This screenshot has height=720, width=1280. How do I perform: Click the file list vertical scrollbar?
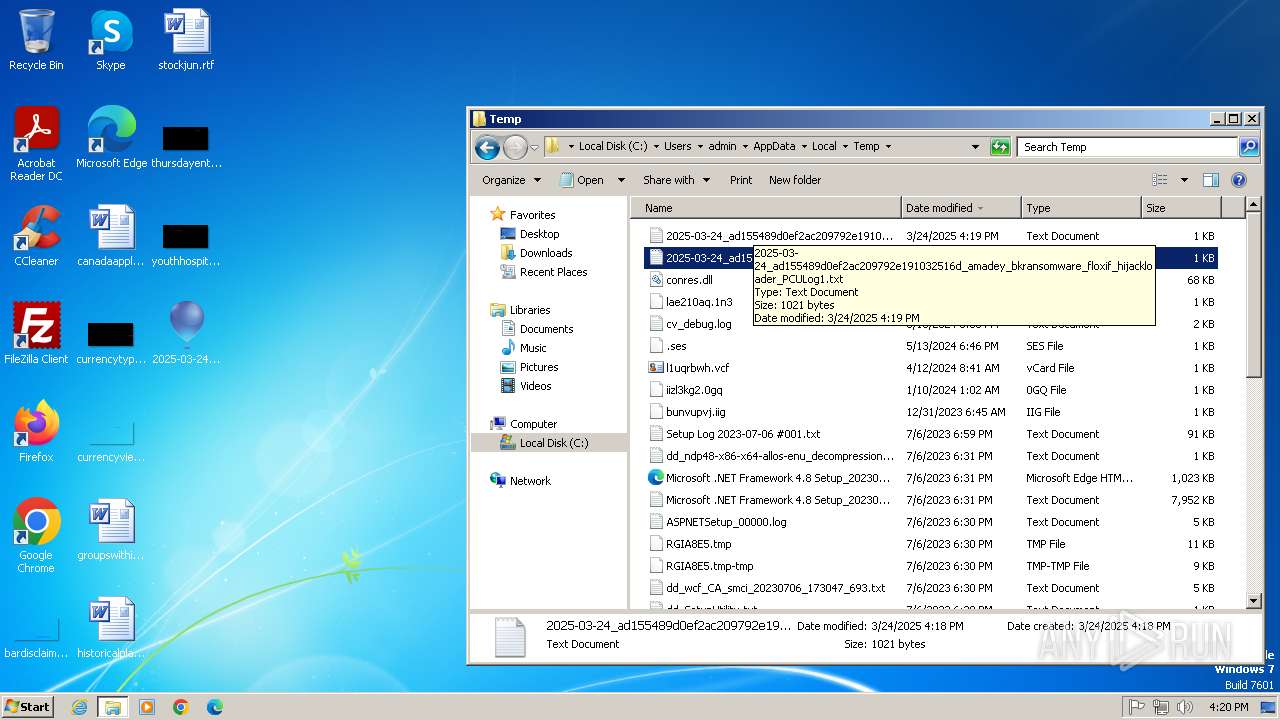[1254, 297]
